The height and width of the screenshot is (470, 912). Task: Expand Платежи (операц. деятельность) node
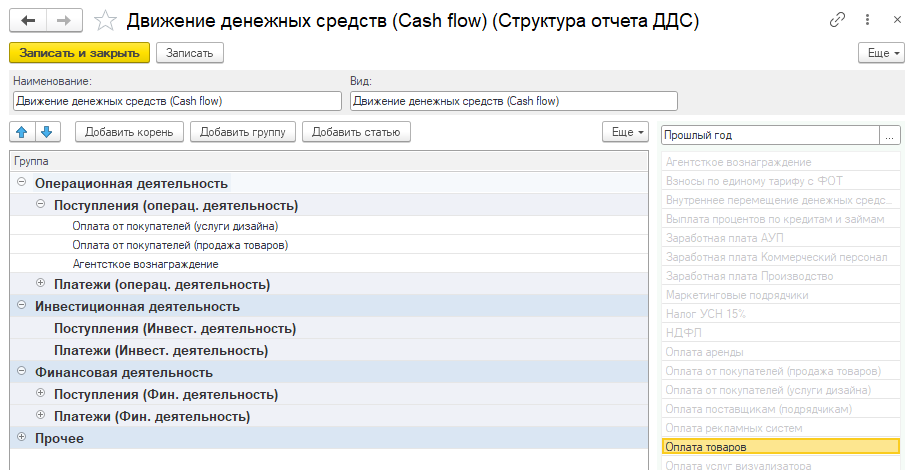[40, 283]
